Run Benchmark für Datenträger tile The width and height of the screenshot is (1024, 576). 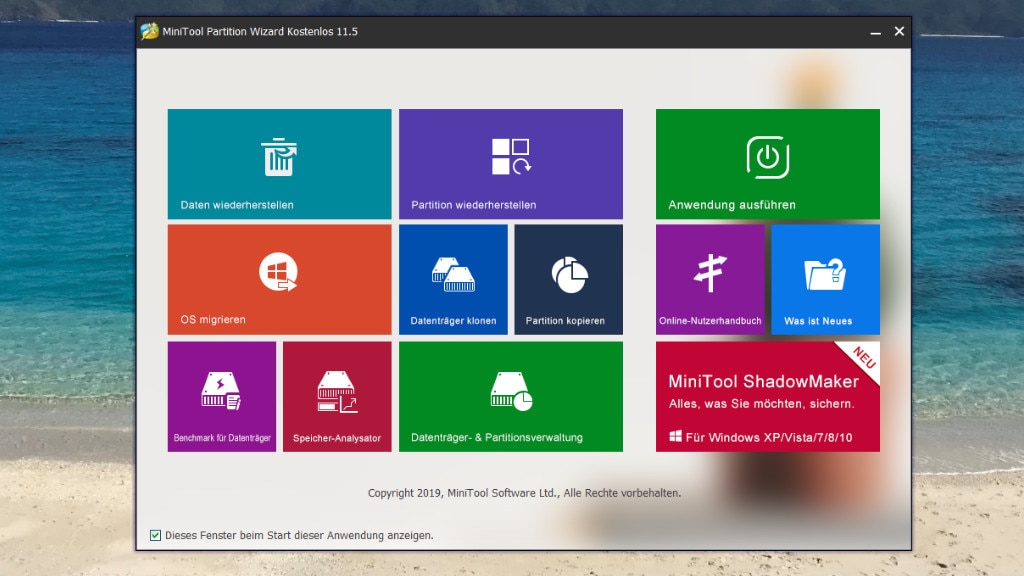222,396
